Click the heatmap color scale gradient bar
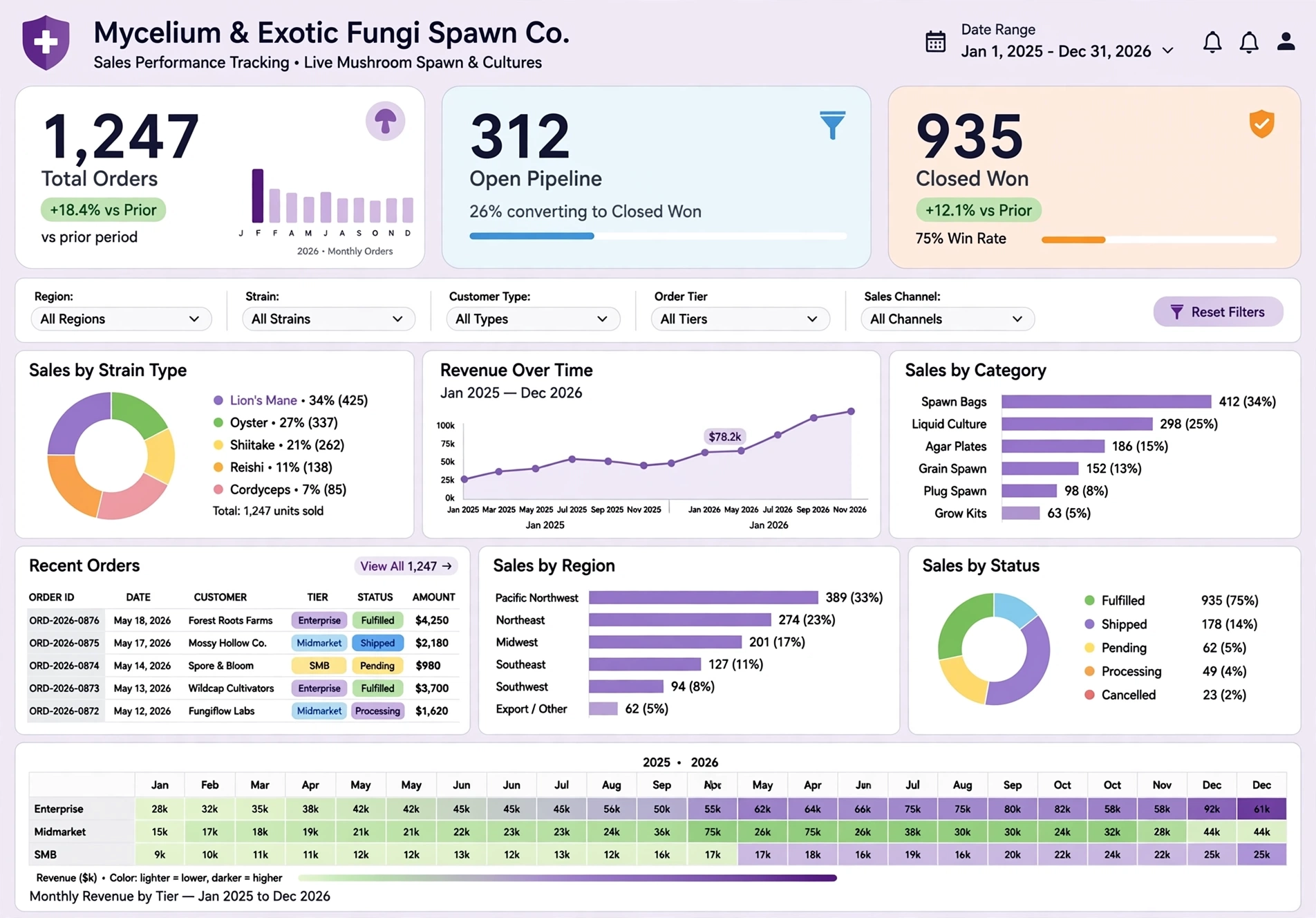Screen dimensions: 1316x918 (x=567, y=878)
